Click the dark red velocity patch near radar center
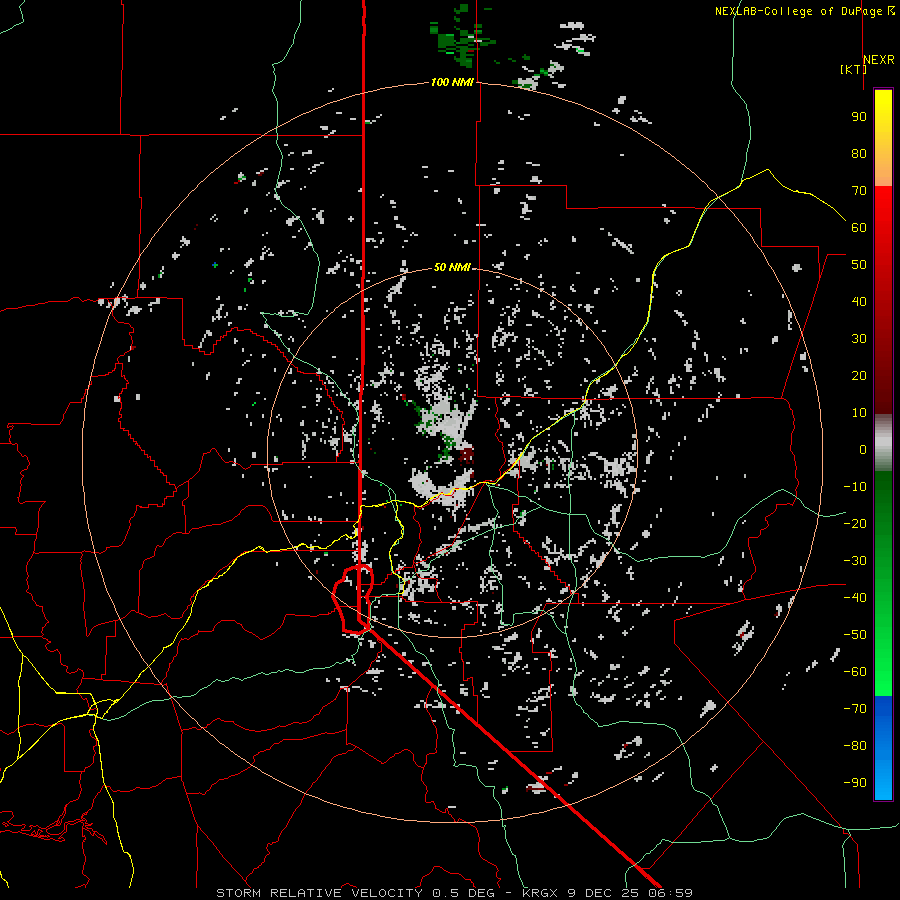The image size is (900, 900). (467, 456)
